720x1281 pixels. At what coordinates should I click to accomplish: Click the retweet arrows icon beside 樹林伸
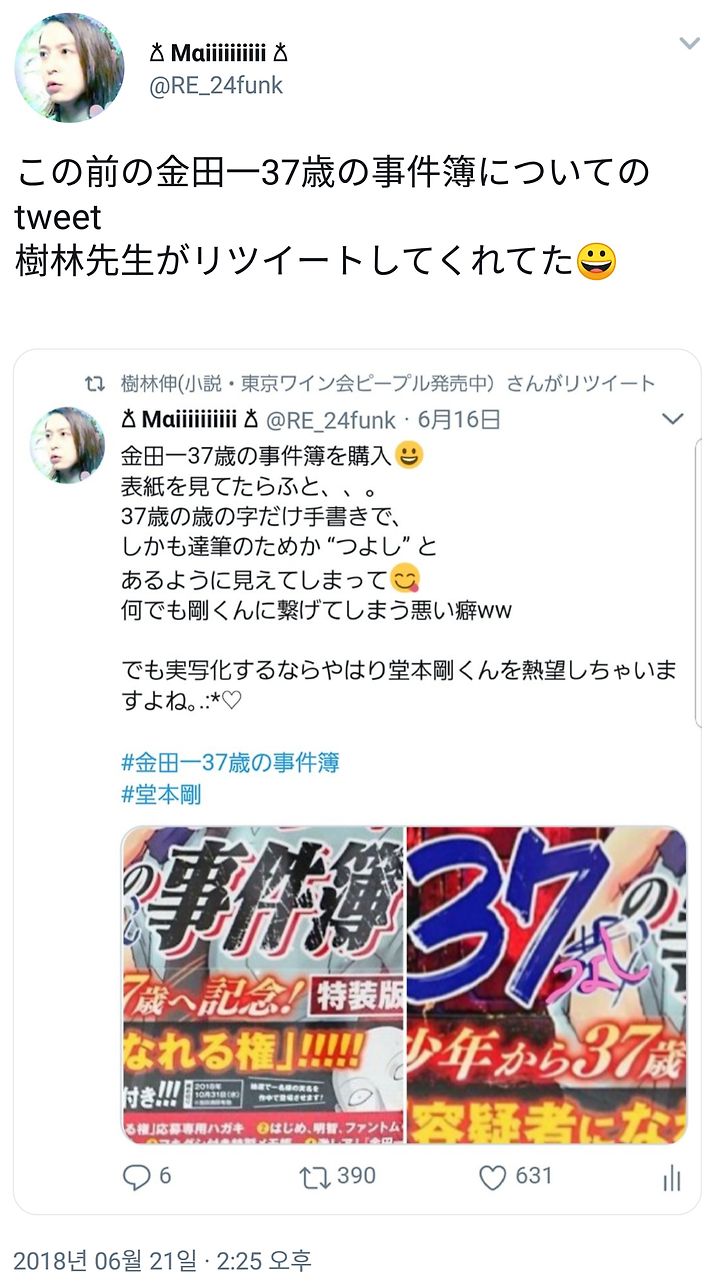click(95, 383)
